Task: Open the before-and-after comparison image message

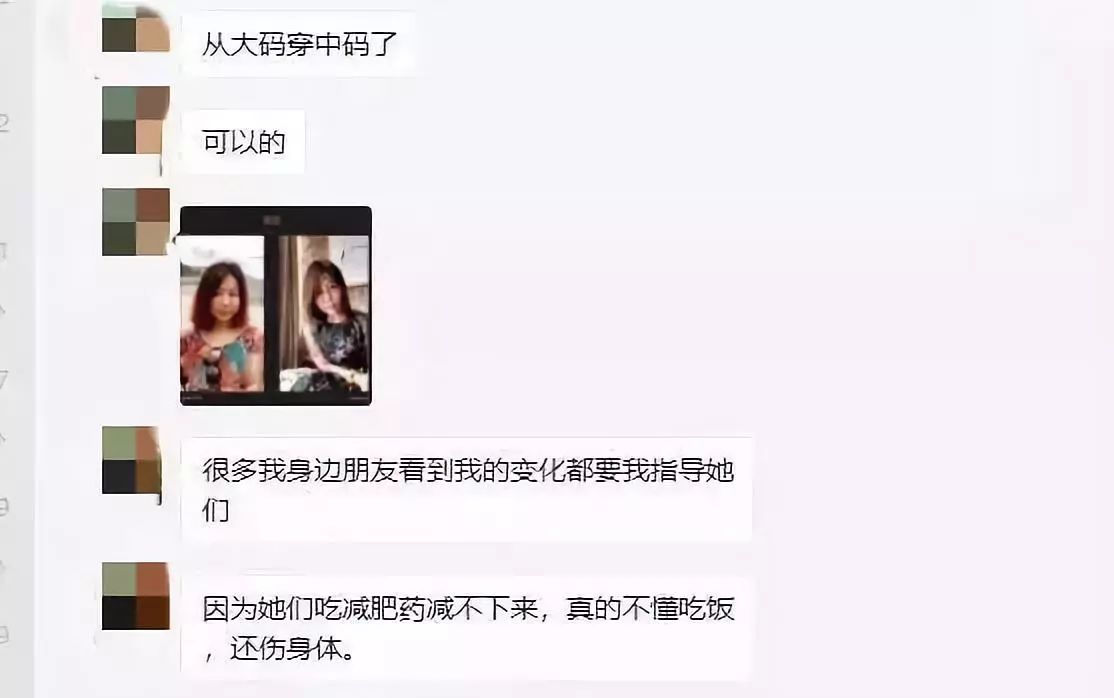Action: (x=276, y=306)
